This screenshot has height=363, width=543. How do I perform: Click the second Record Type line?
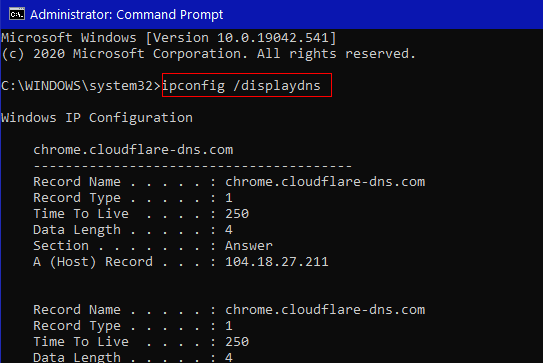click(x=133, y=326)
